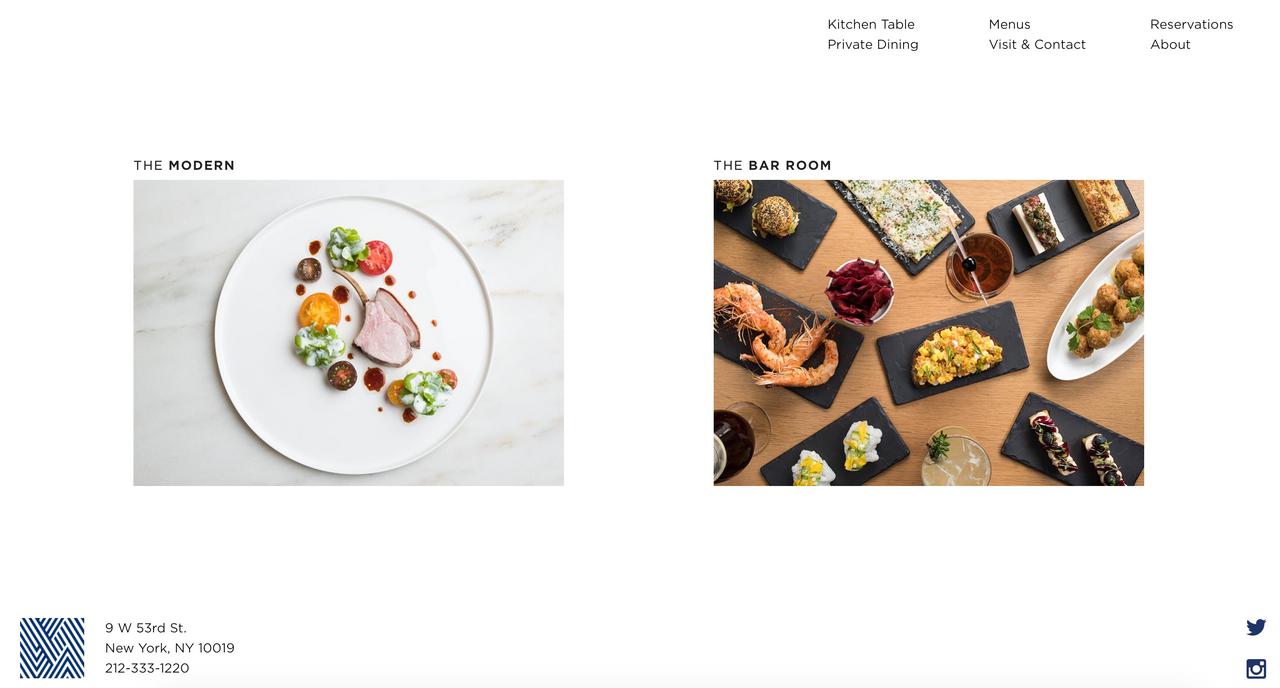Image resolution: width=1280 pixels, height=688 pixels.
Task: Click The Bar Room heading link
Action: click(772, 165)
